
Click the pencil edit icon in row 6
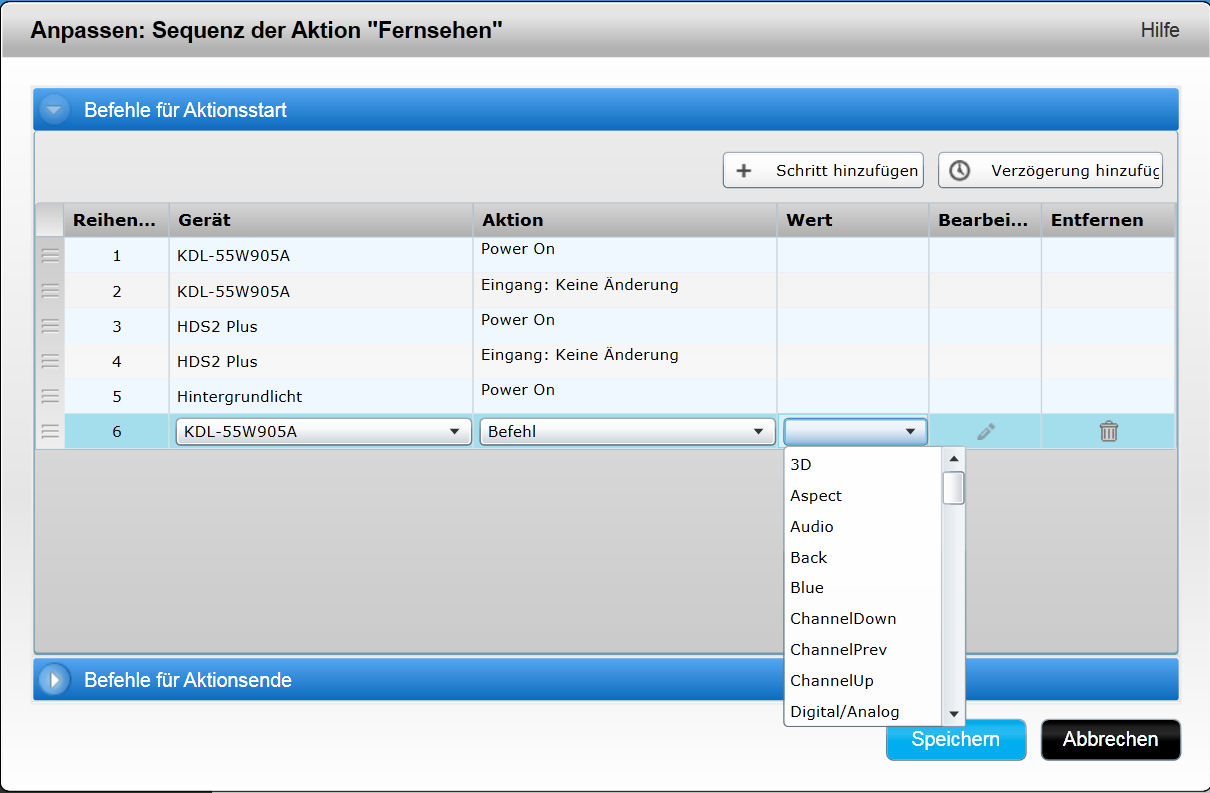point(986,432)
